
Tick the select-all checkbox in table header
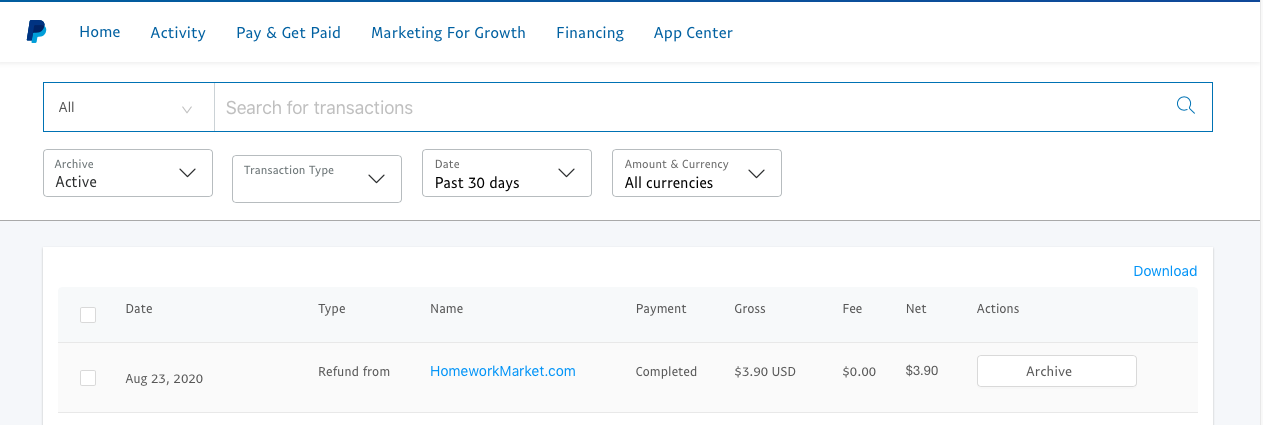tap(88, 315)
